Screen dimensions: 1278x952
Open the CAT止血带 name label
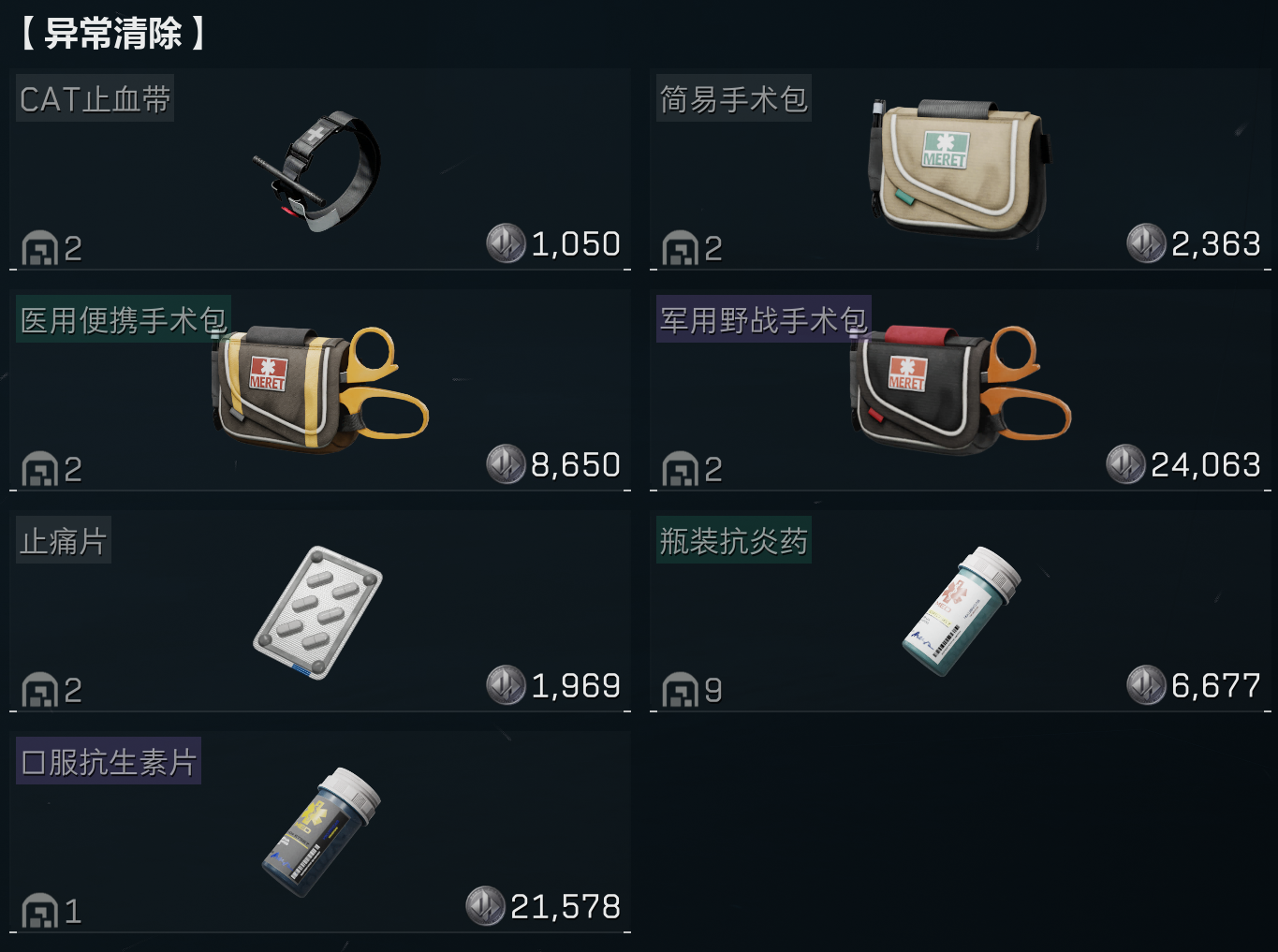pos(95,99)
